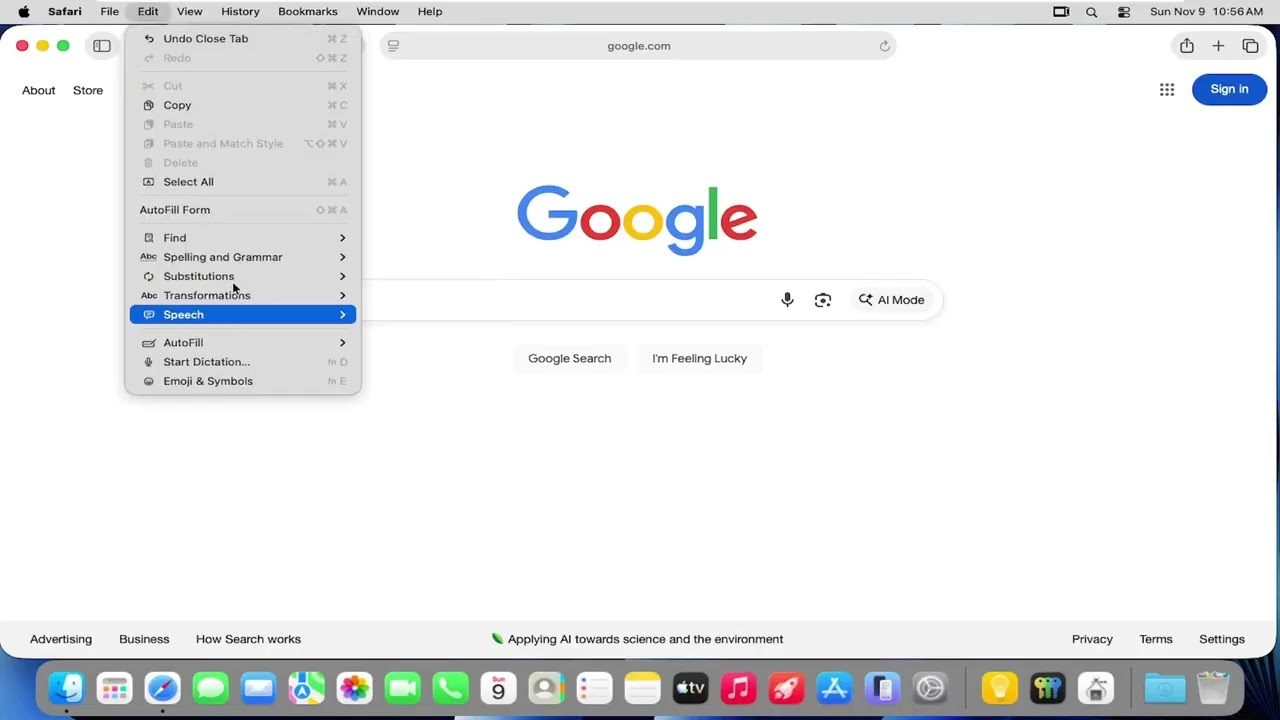This screenshot has width=1280, height=720.
Task: Open Reminders from the Dock
Action: 595,688
